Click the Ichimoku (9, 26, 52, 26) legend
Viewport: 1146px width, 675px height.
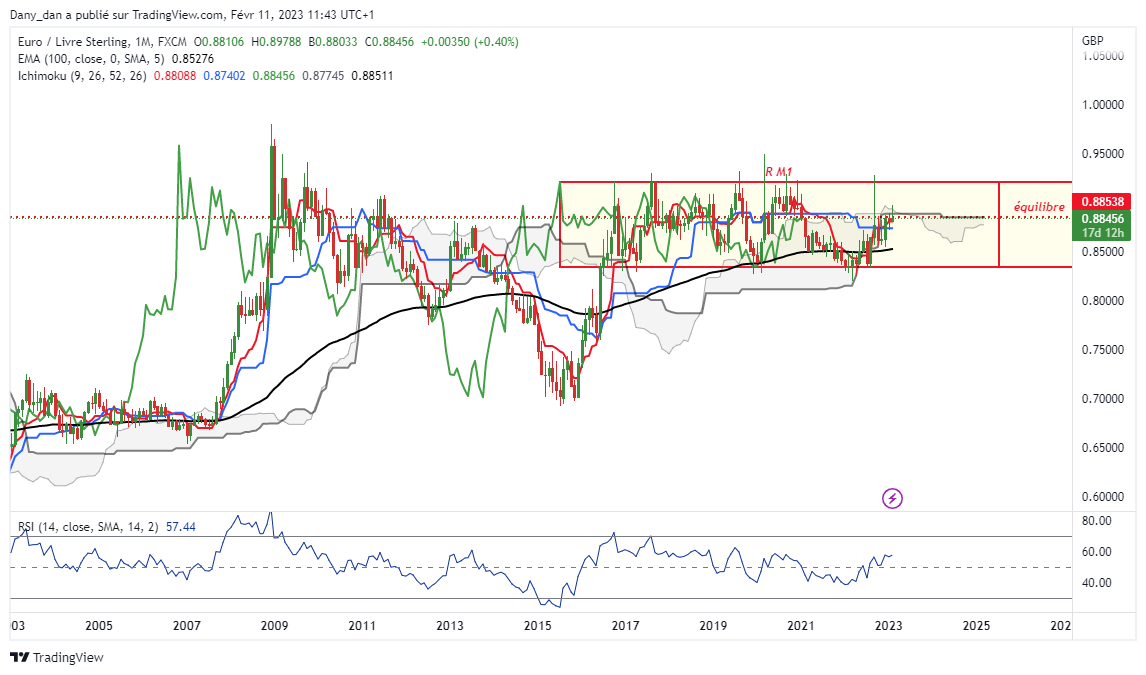click(x=82, y=76)
